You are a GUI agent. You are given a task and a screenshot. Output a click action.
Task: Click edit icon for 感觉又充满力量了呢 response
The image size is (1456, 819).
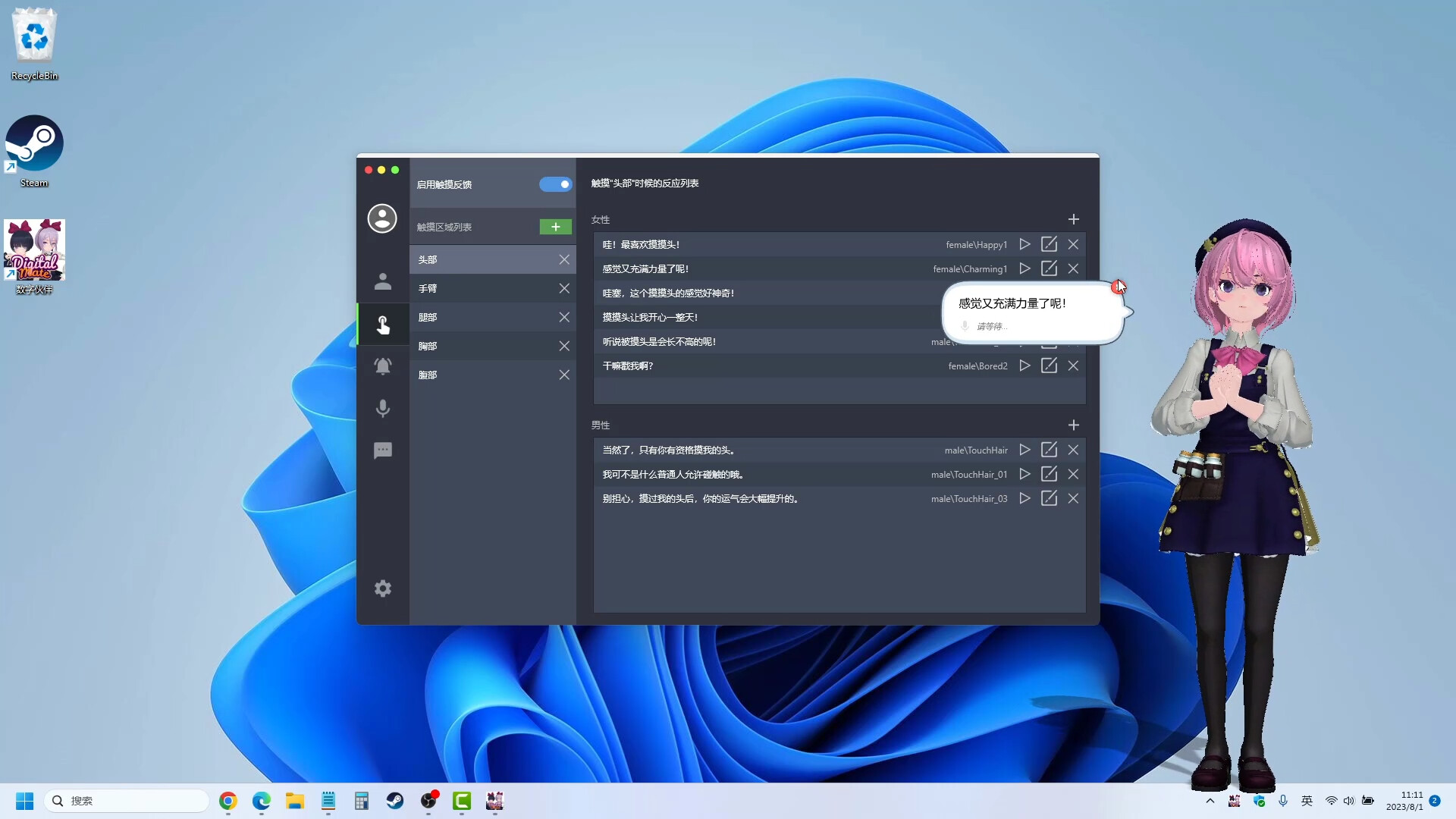[1049, 268]
